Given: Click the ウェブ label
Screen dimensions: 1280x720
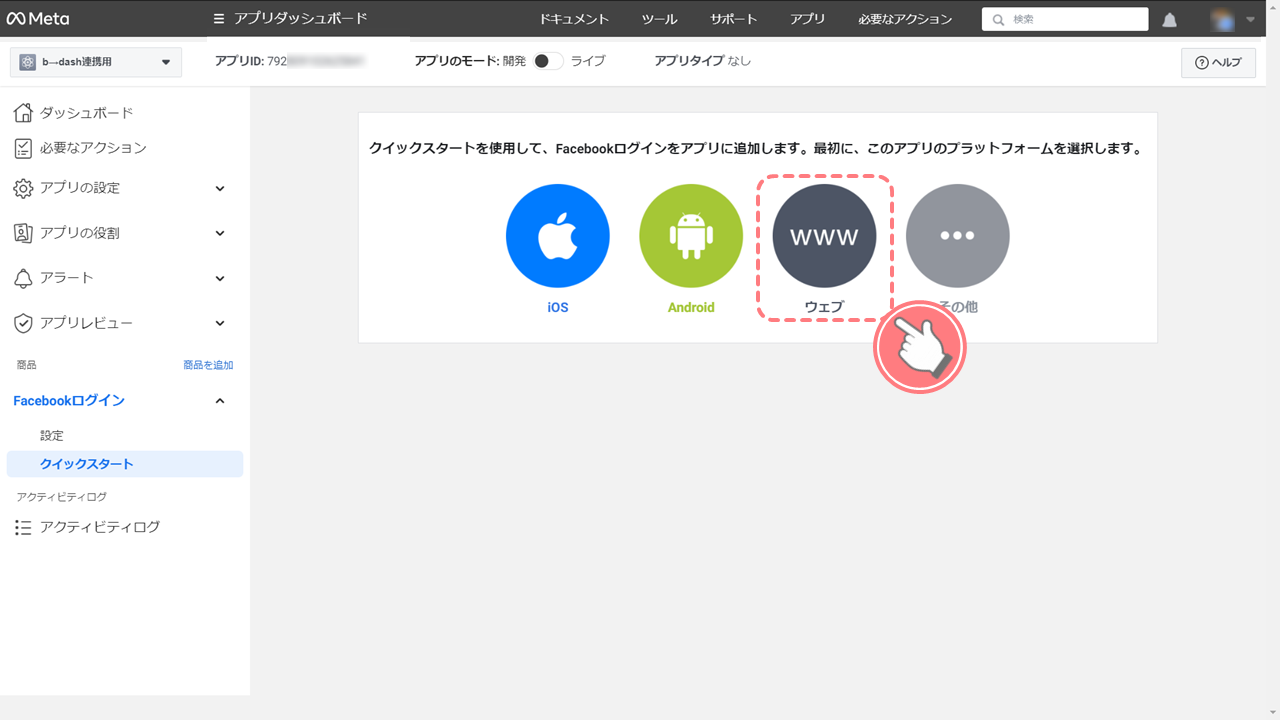Looking at the screenshot, I should click(824, 307).
